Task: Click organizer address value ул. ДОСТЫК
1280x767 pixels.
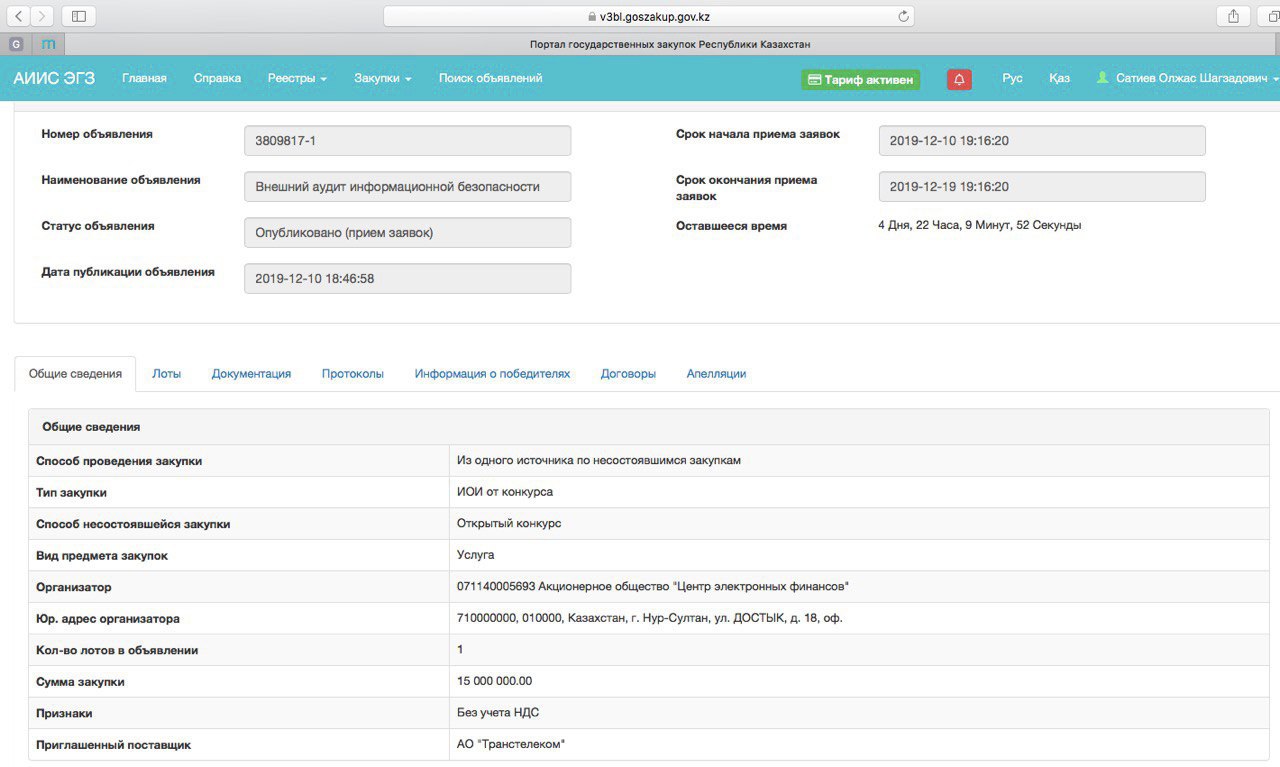Action: pos(649,618)
